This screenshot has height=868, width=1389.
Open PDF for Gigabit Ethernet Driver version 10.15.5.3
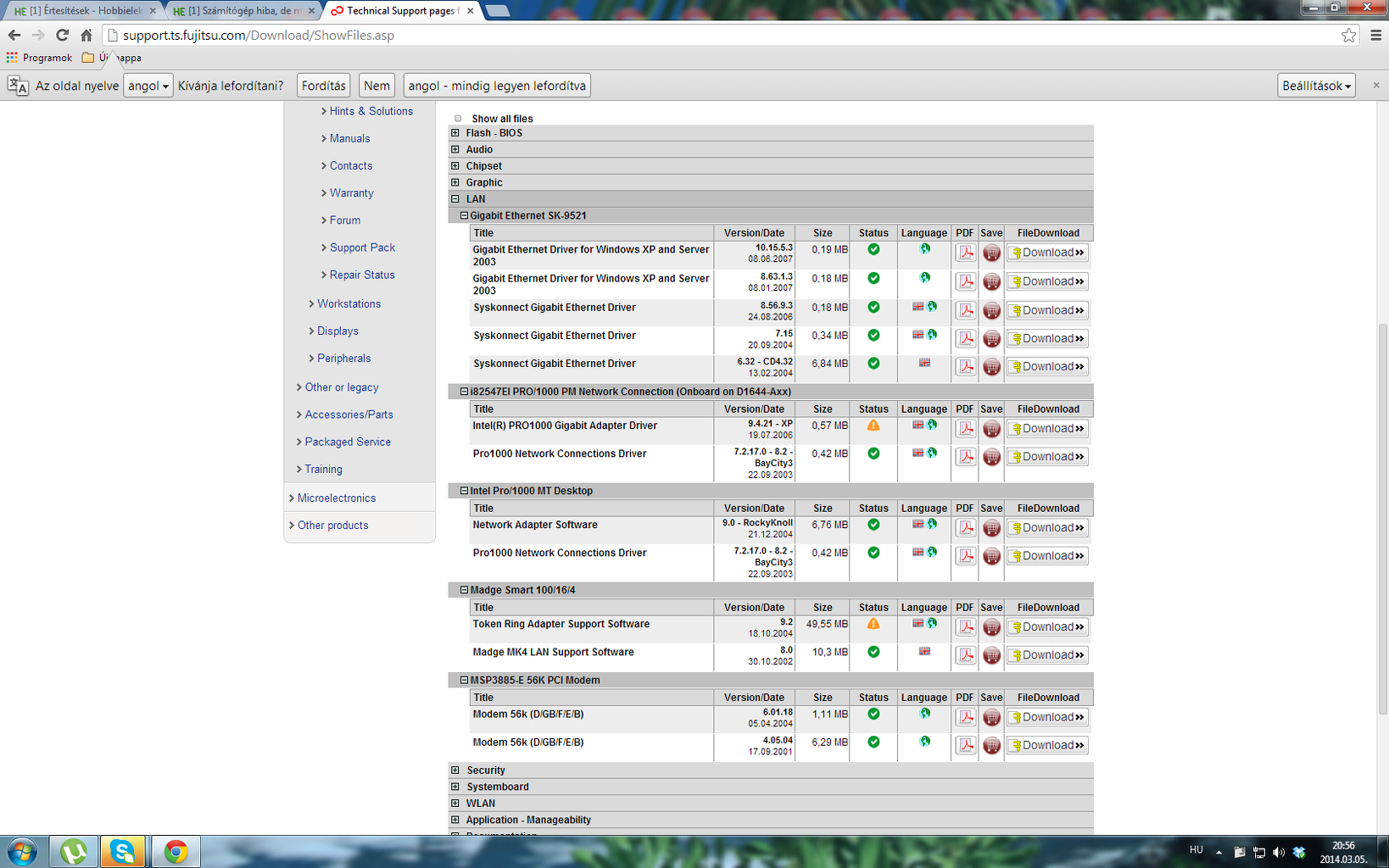tap(965, 253)
